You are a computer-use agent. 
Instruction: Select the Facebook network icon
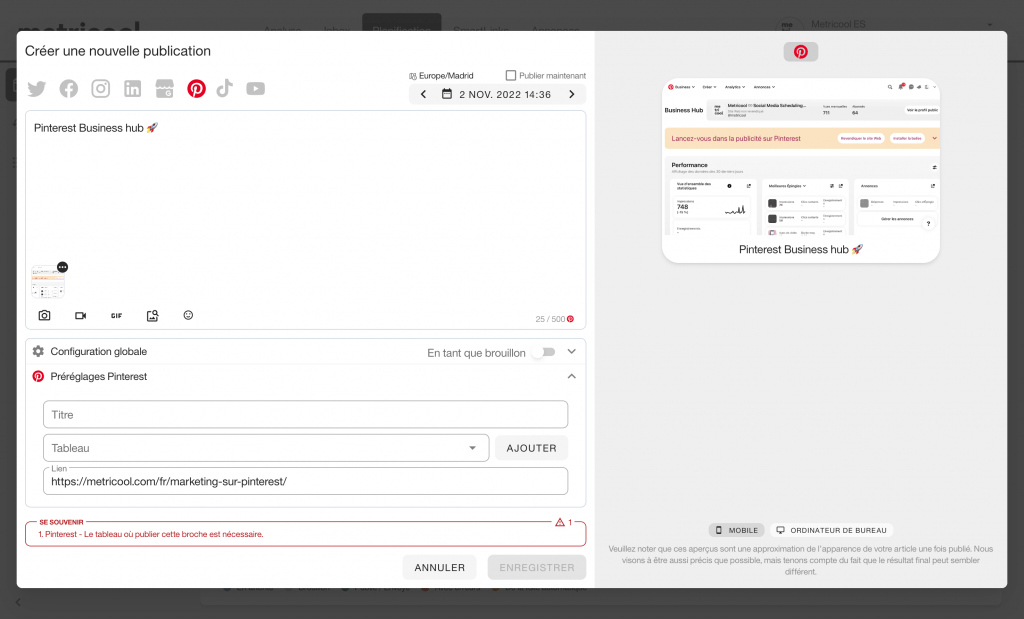point(69,89)
